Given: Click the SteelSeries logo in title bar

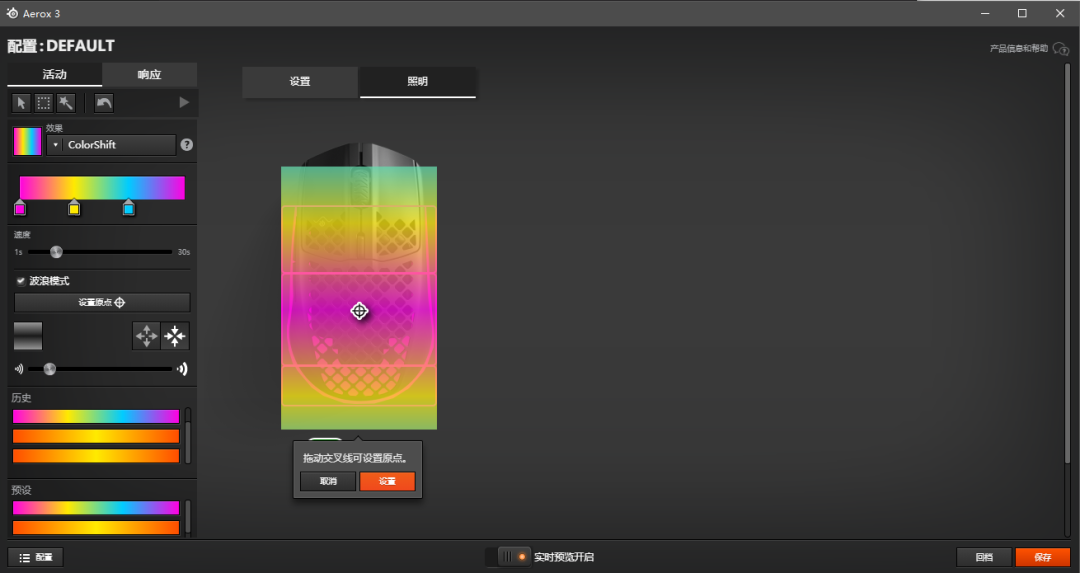Looking at the screenshot, I should (x=12, y=13).
